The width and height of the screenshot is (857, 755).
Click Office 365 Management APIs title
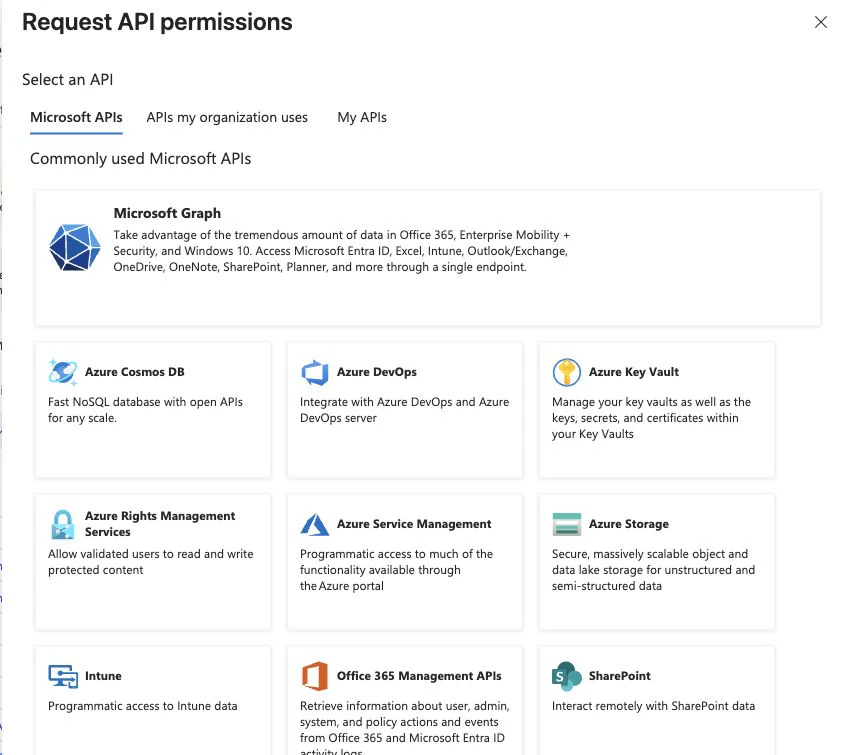419,676
